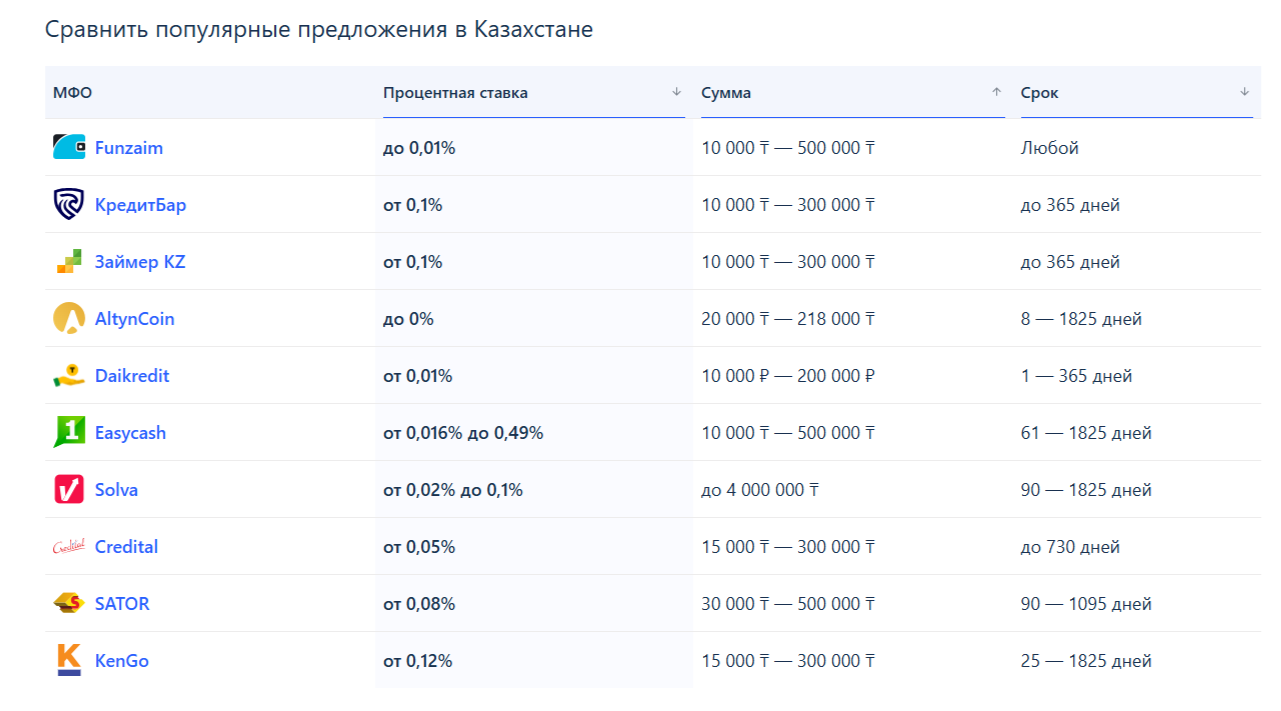Open the KenGo lender link
Screen dimensions: 1281x711
(x=122, y=661)
